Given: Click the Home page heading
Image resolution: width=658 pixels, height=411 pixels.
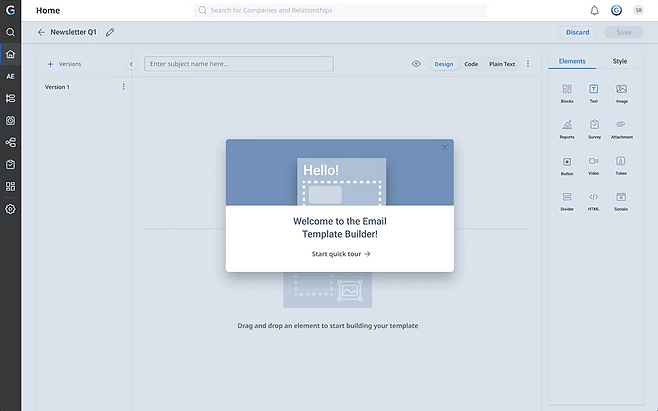Looking at the screenshot, I should 48,10.
